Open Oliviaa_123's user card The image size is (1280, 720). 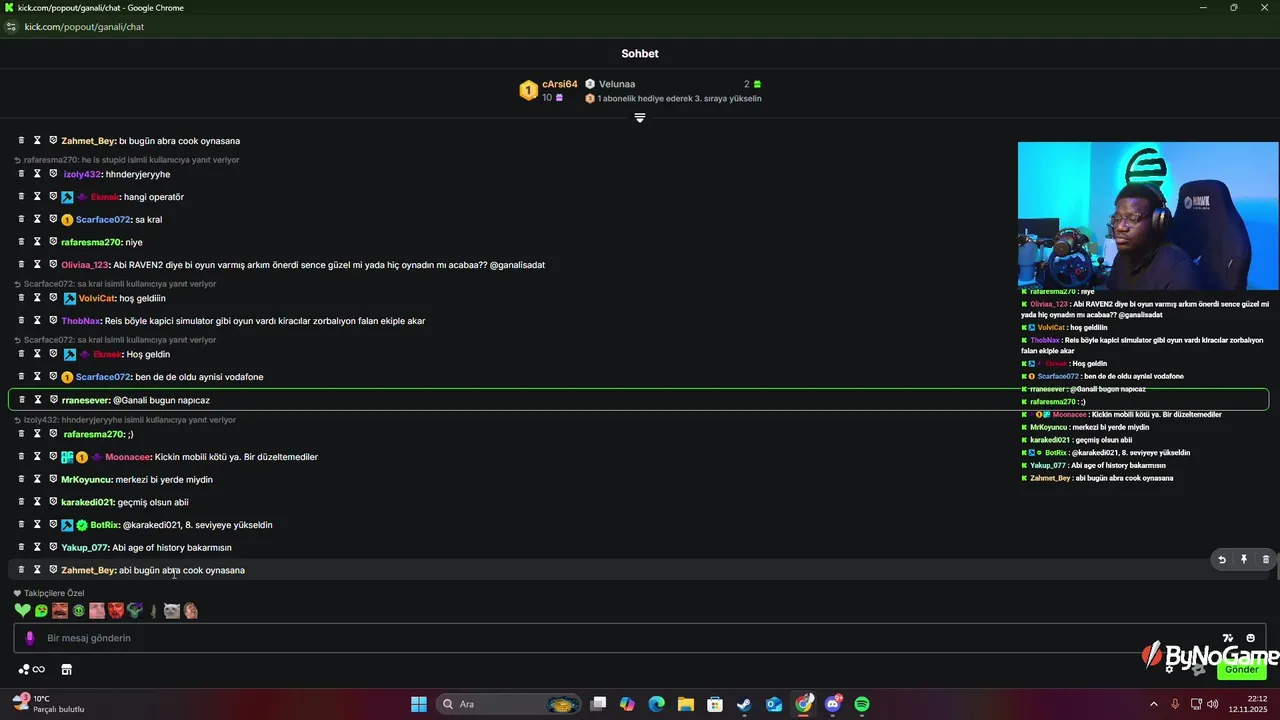85,265
